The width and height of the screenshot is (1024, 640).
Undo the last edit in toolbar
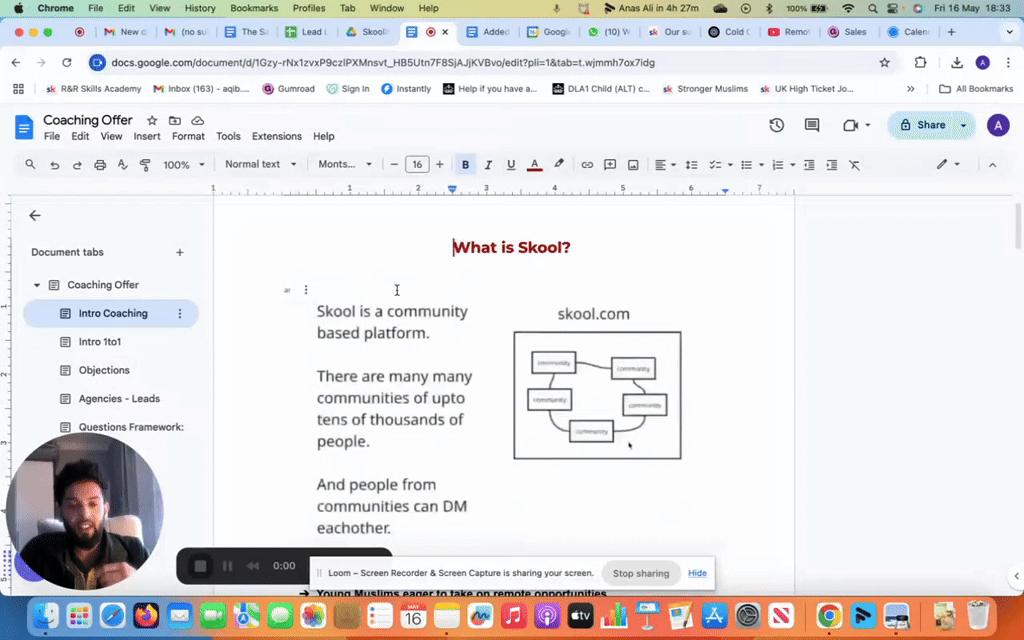click(54, 165)
